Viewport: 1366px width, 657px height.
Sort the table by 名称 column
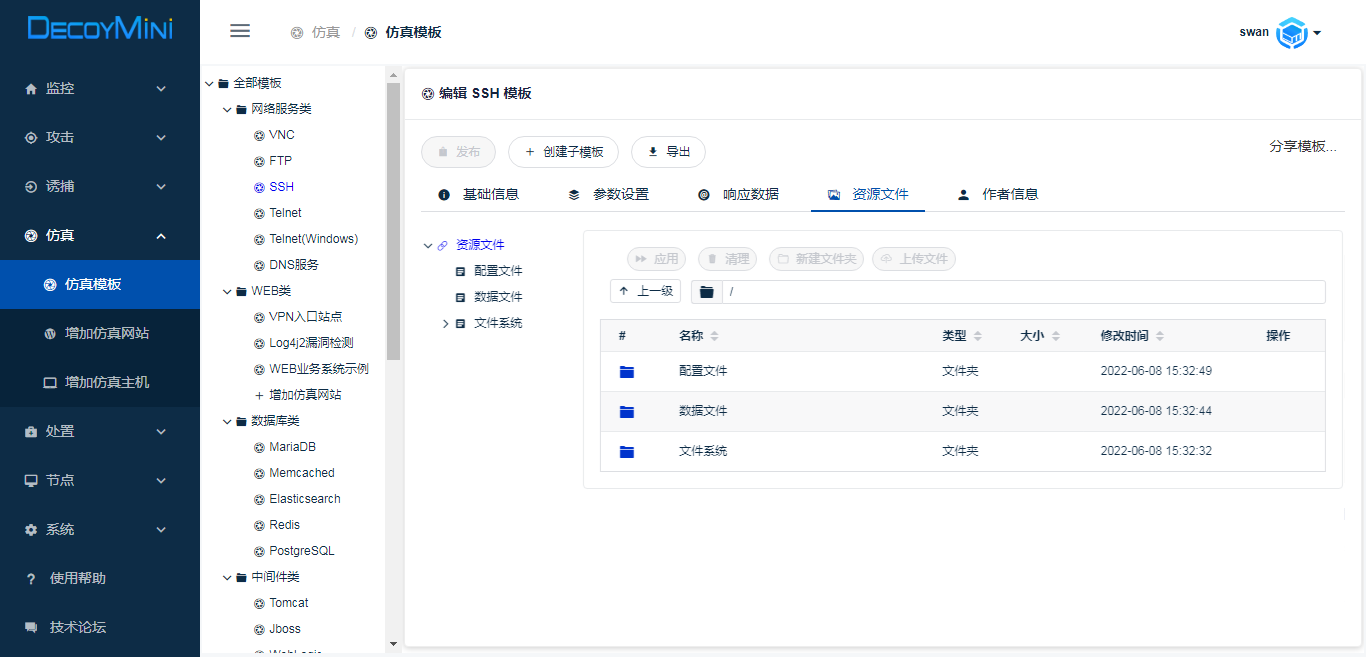click(x=714, y=336)
